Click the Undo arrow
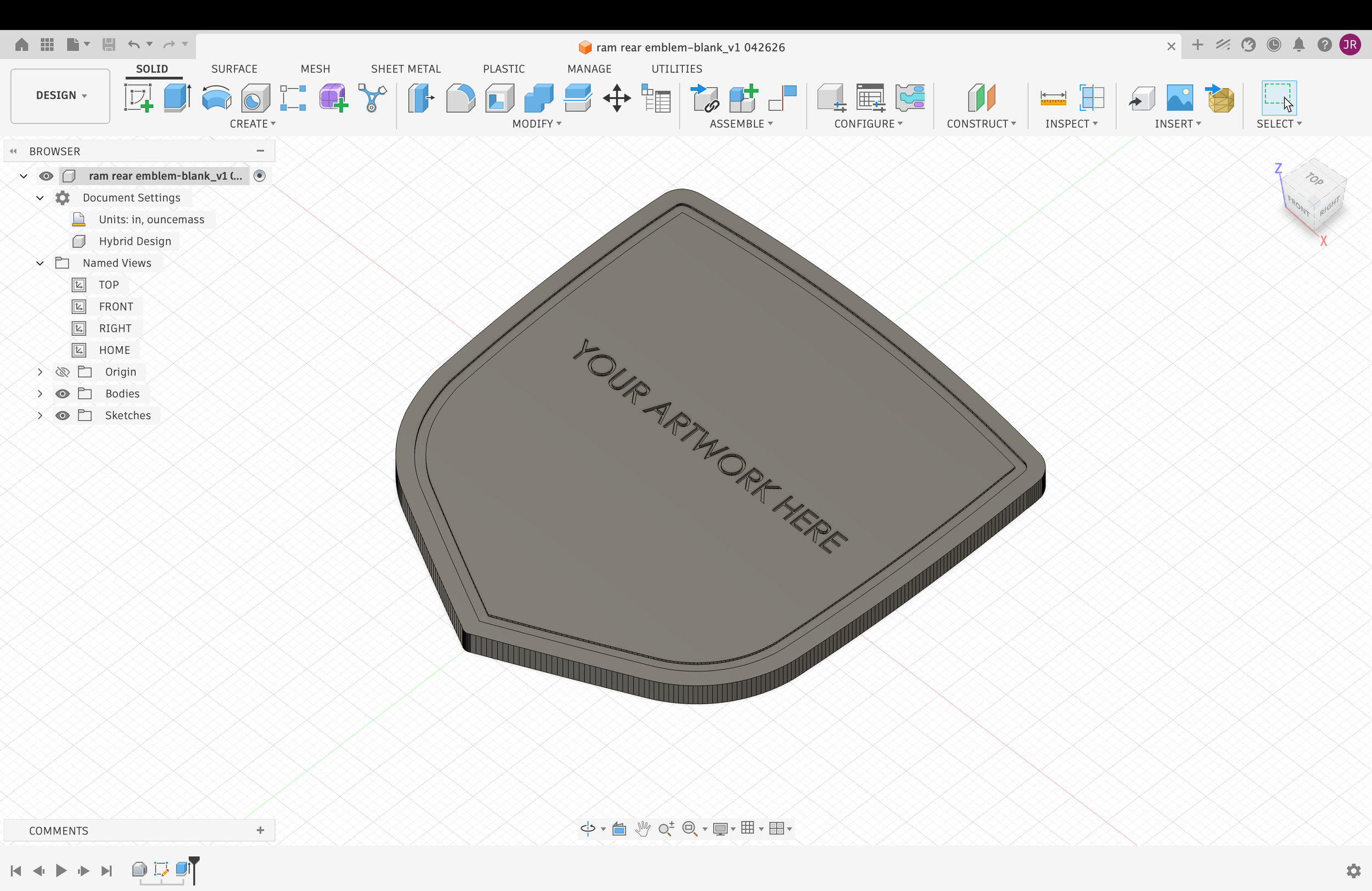 pos(134,44)
